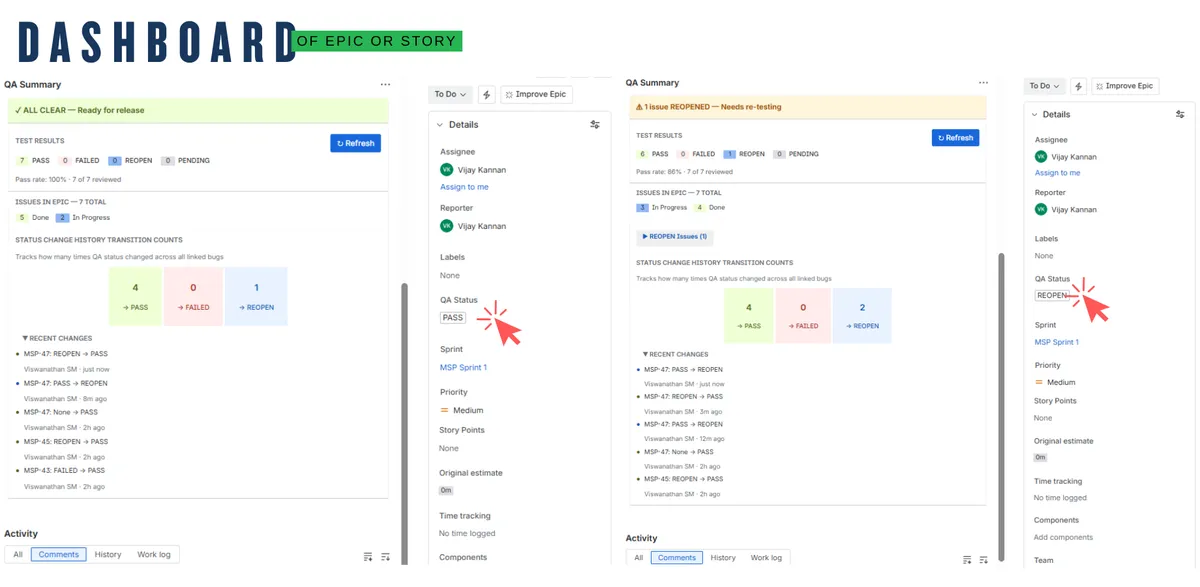Click Add components in REOPEN details

pyautogui.click(x=1063, y=538)
